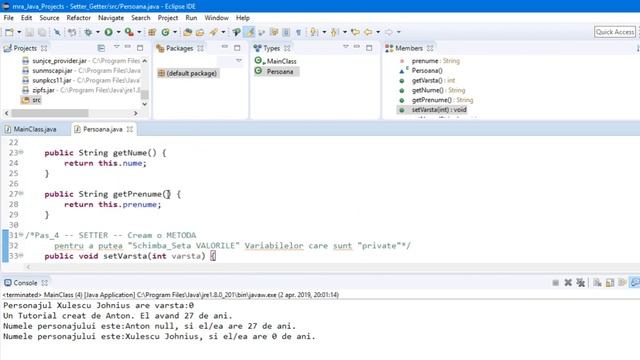Select the Console view tab

(25, 283)
